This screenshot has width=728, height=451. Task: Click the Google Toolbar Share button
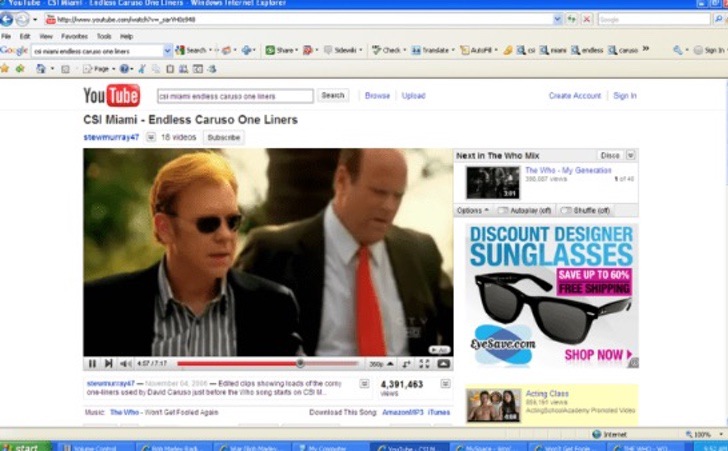tap(279, 50)
